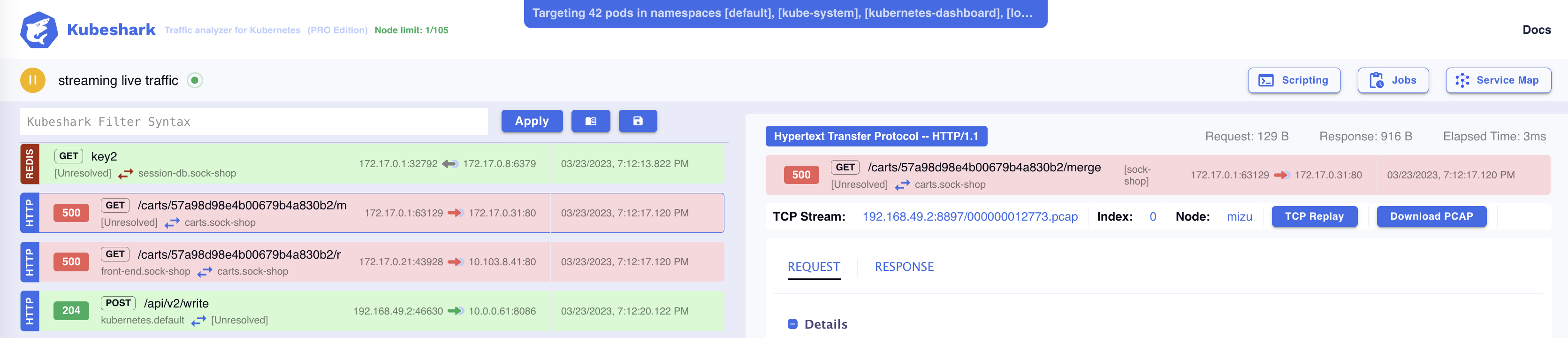This screenshot has height=338, width=1568.
Task: Click the mizu node link
Action: coord(1239,217)
